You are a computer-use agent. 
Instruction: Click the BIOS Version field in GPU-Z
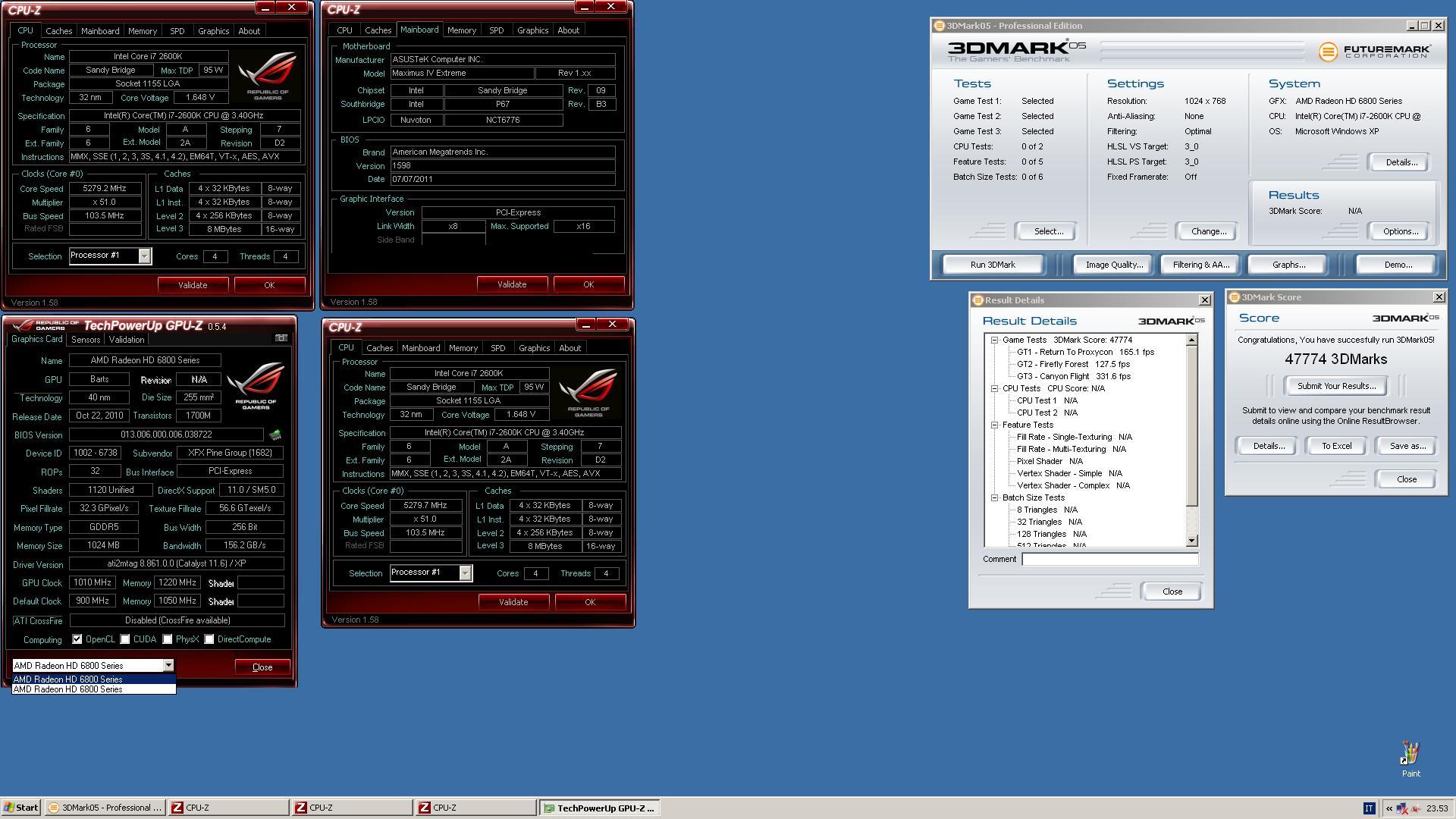(166, 435)
